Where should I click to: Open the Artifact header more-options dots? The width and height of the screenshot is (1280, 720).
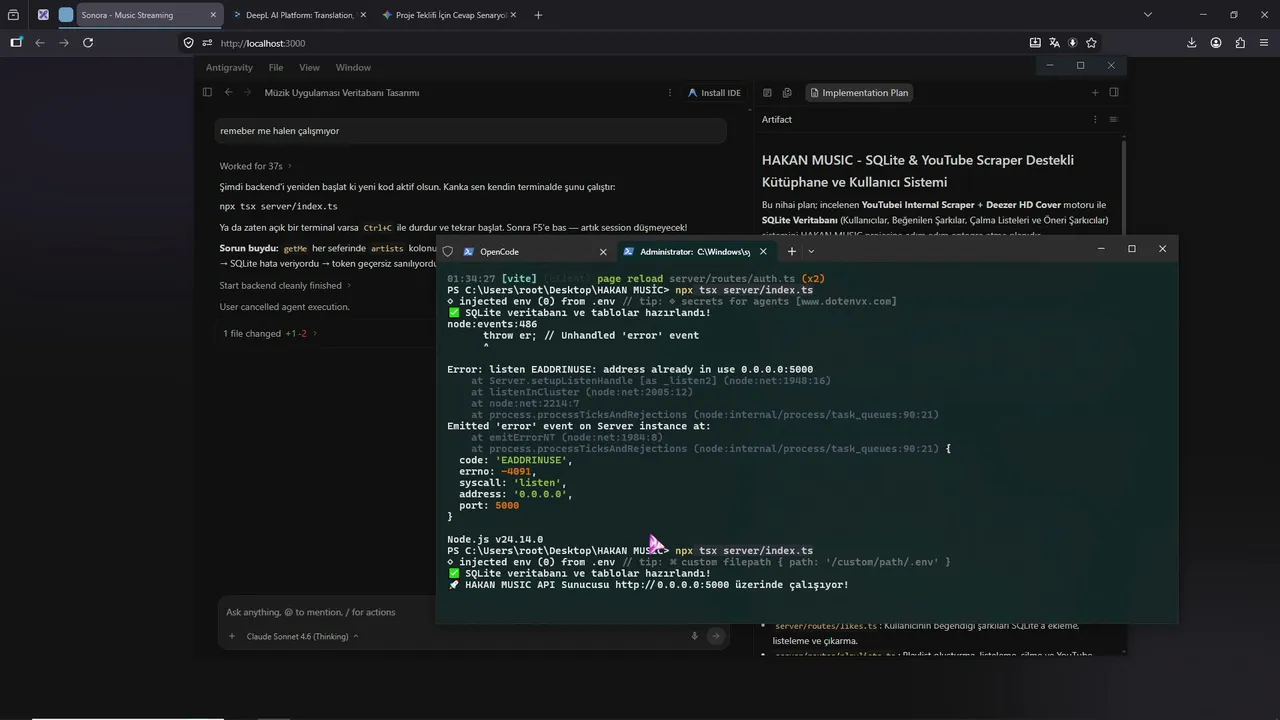tap(1094, 119)
